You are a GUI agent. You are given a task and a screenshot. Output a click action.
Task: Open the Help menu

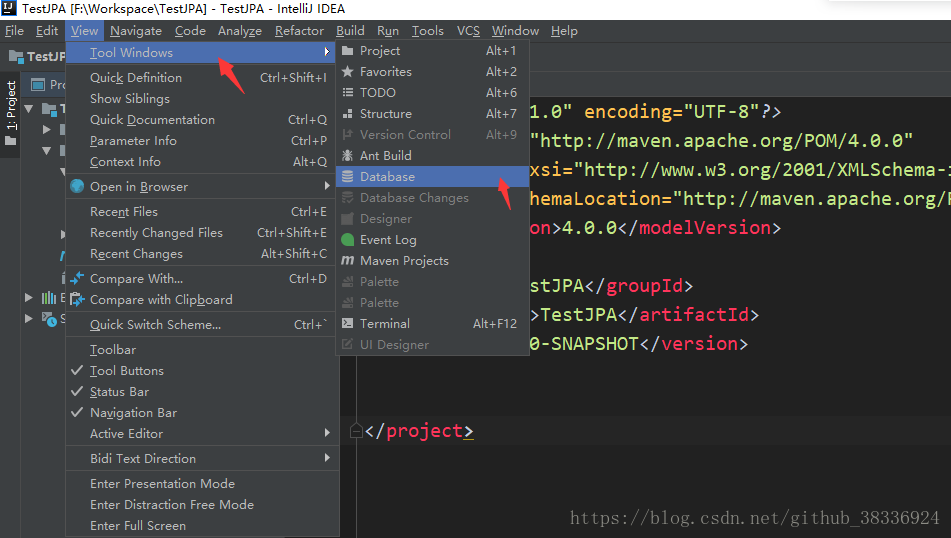(564, 31)
